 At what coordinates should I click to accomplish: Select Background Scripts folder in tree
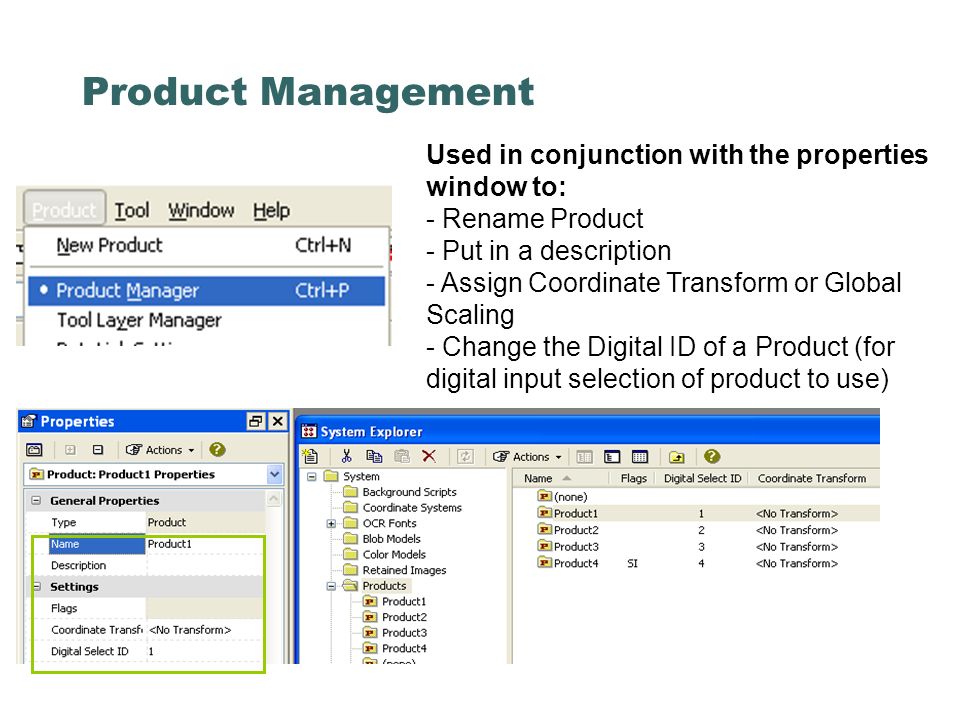click(x=409, y=492)
